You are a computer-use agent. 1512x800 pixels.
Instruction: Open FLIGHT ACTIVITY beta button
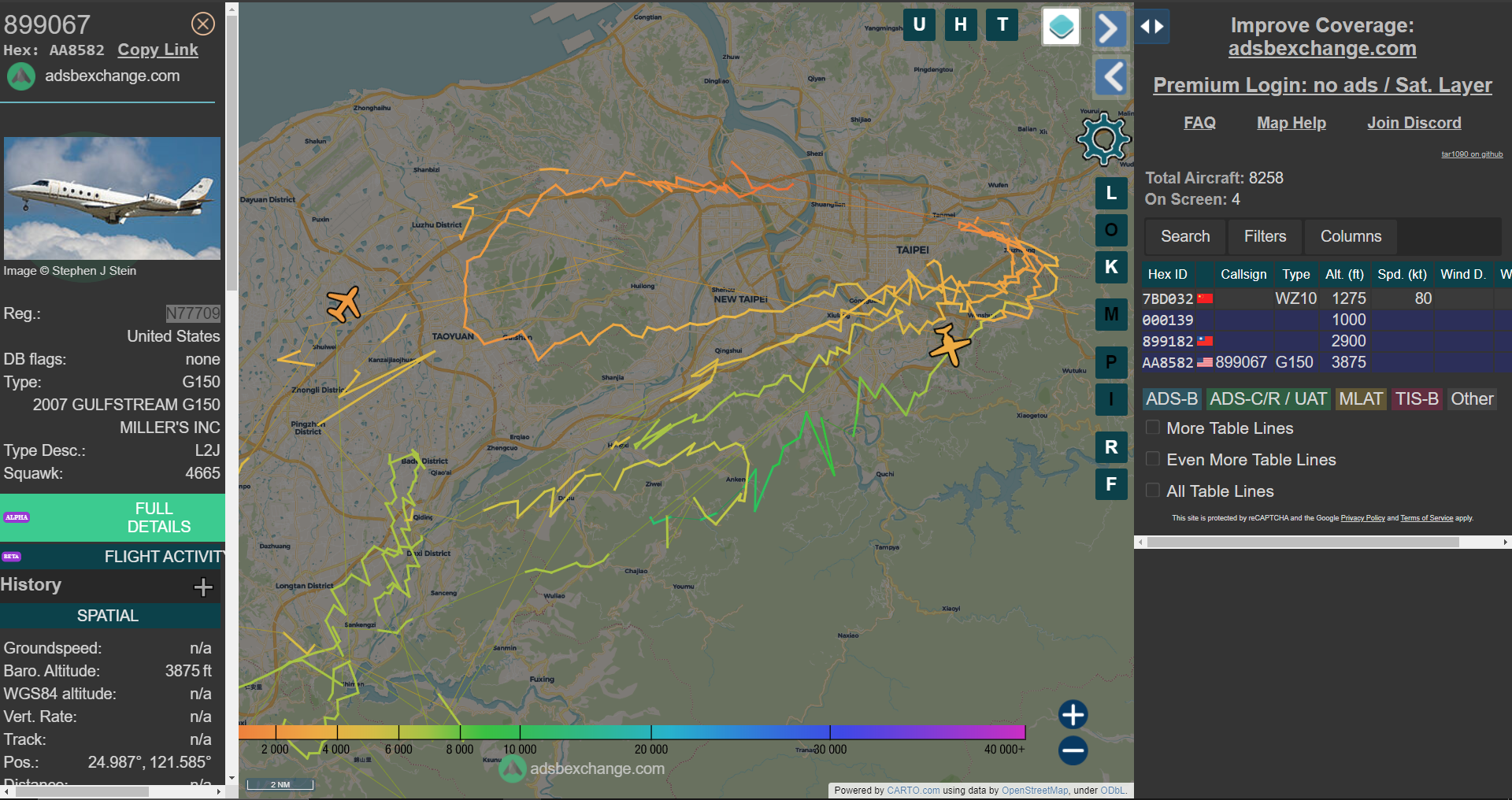[113, 557]
